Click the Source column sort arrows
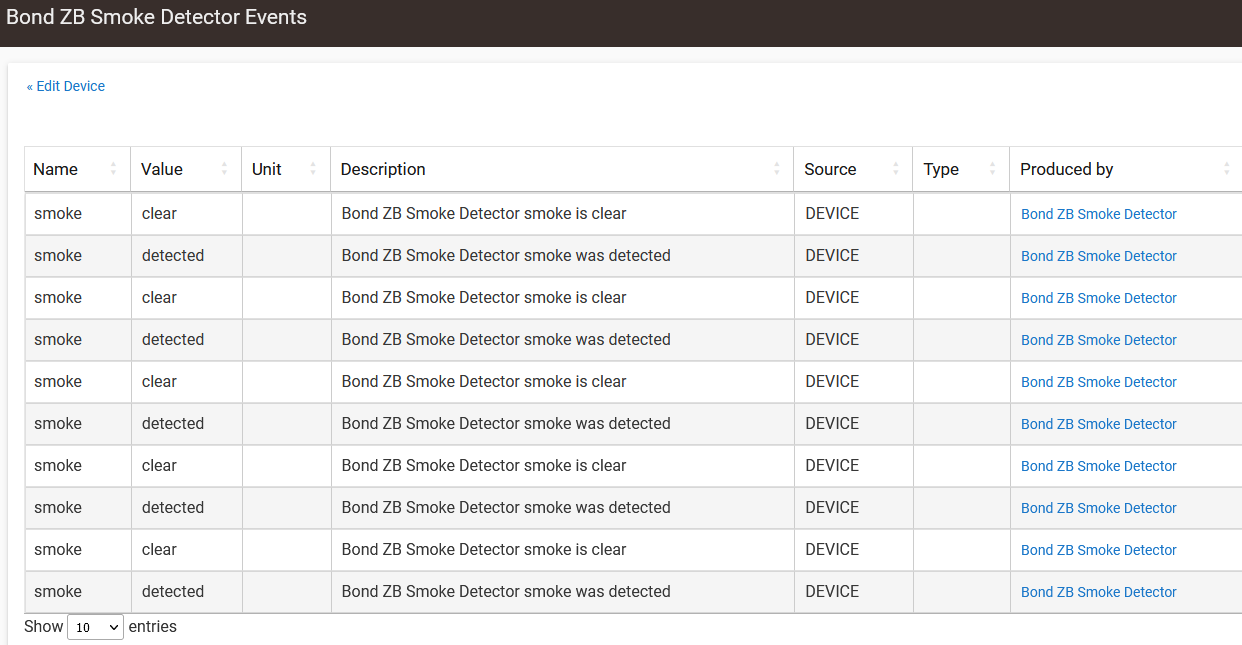This screenshot has height=645, width=1242. (895, 169)
